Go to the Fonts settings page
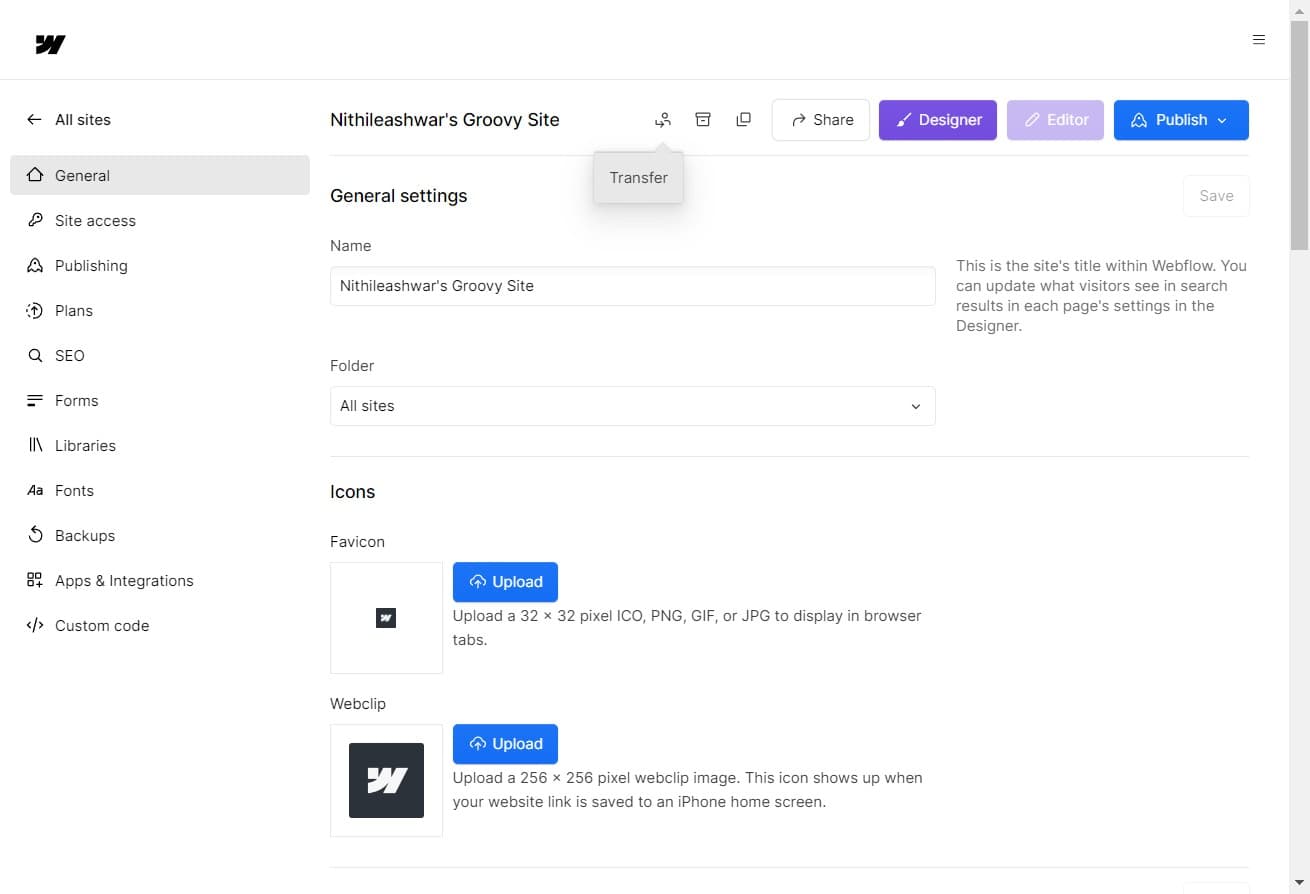Image resolution: width=1310 pixels, height=894 pixels. click(x=74, y=490)
